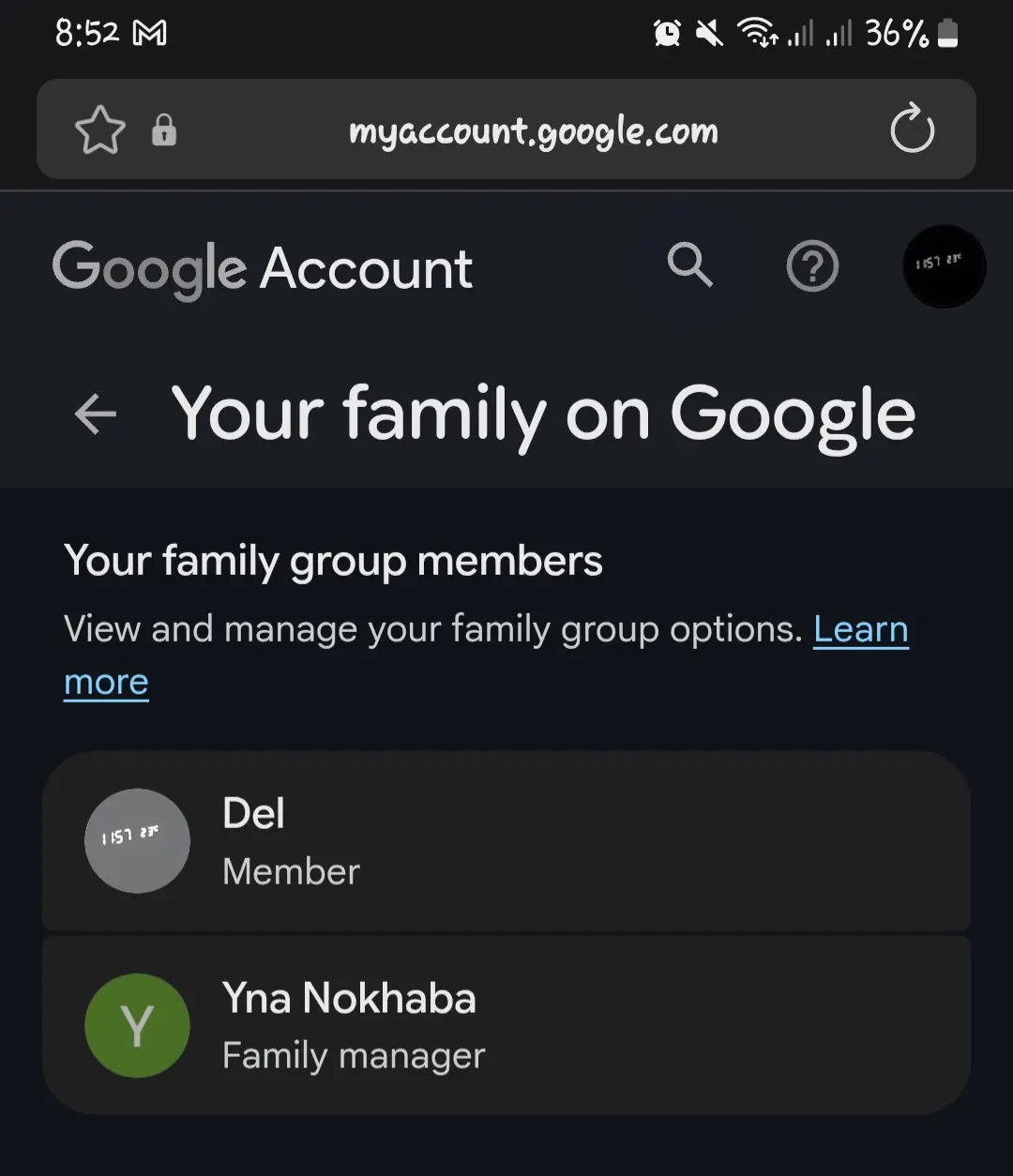Tap the bookmark star icon
Image resolution: width=1013 pixels, height=1176 pixels.
(99, 129)
